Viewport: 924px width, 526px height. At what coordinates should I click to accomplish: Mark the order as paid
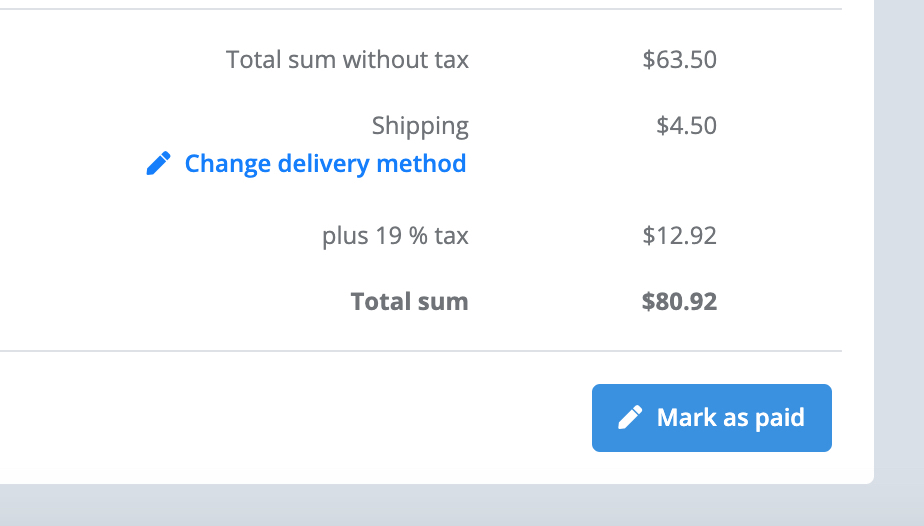coord(712,418)
